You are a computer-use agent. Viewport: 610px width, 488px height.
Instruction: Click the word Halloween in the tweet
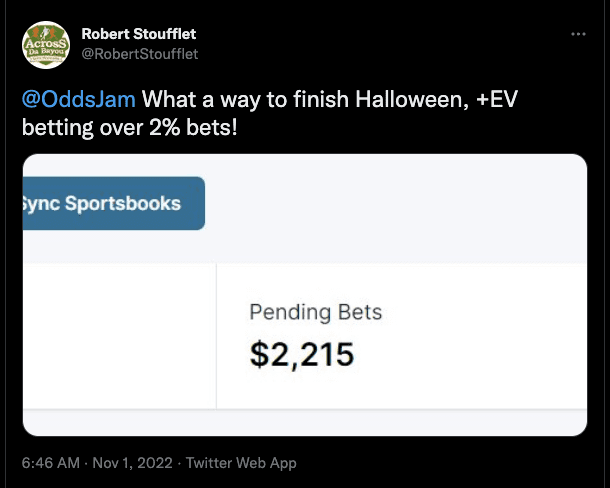[x=411, y=99]
